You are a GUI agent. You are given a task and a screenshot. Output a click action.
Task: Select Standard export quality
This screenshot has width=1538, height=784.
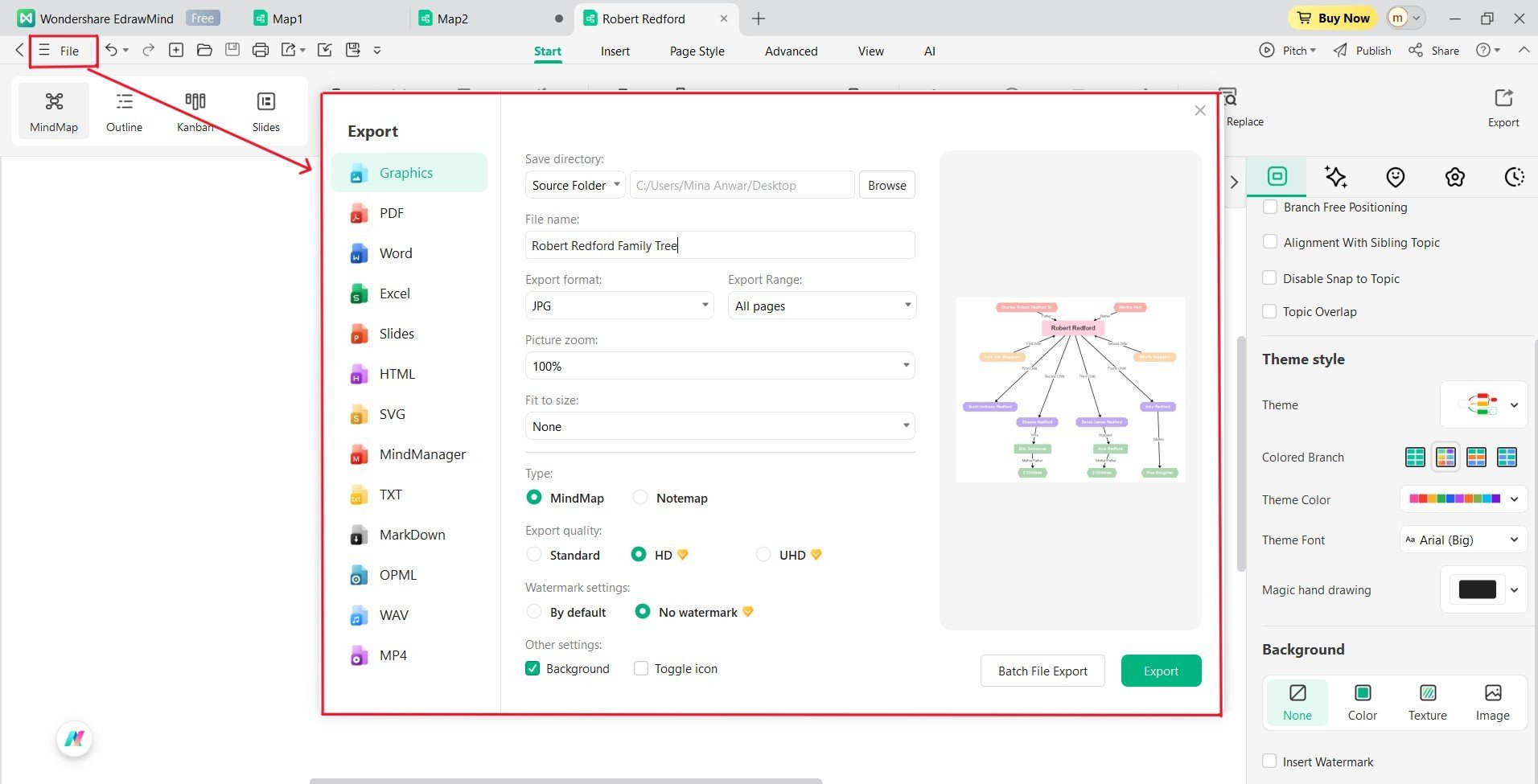[534, 555]
